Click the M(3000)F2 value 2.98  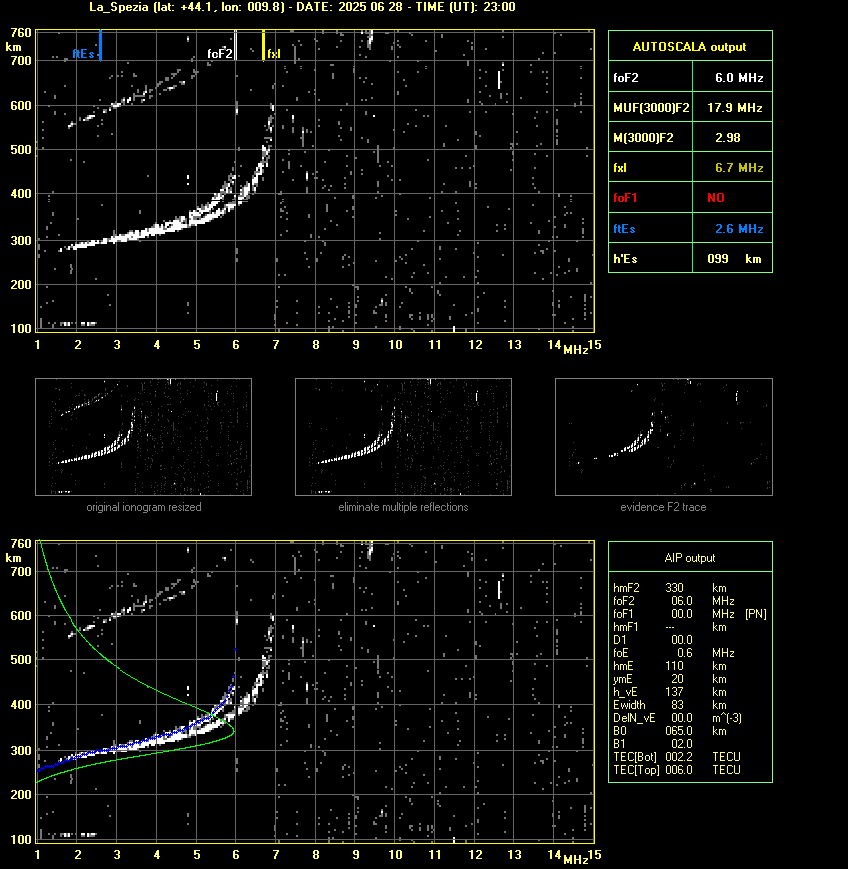(x=728, y=137)
